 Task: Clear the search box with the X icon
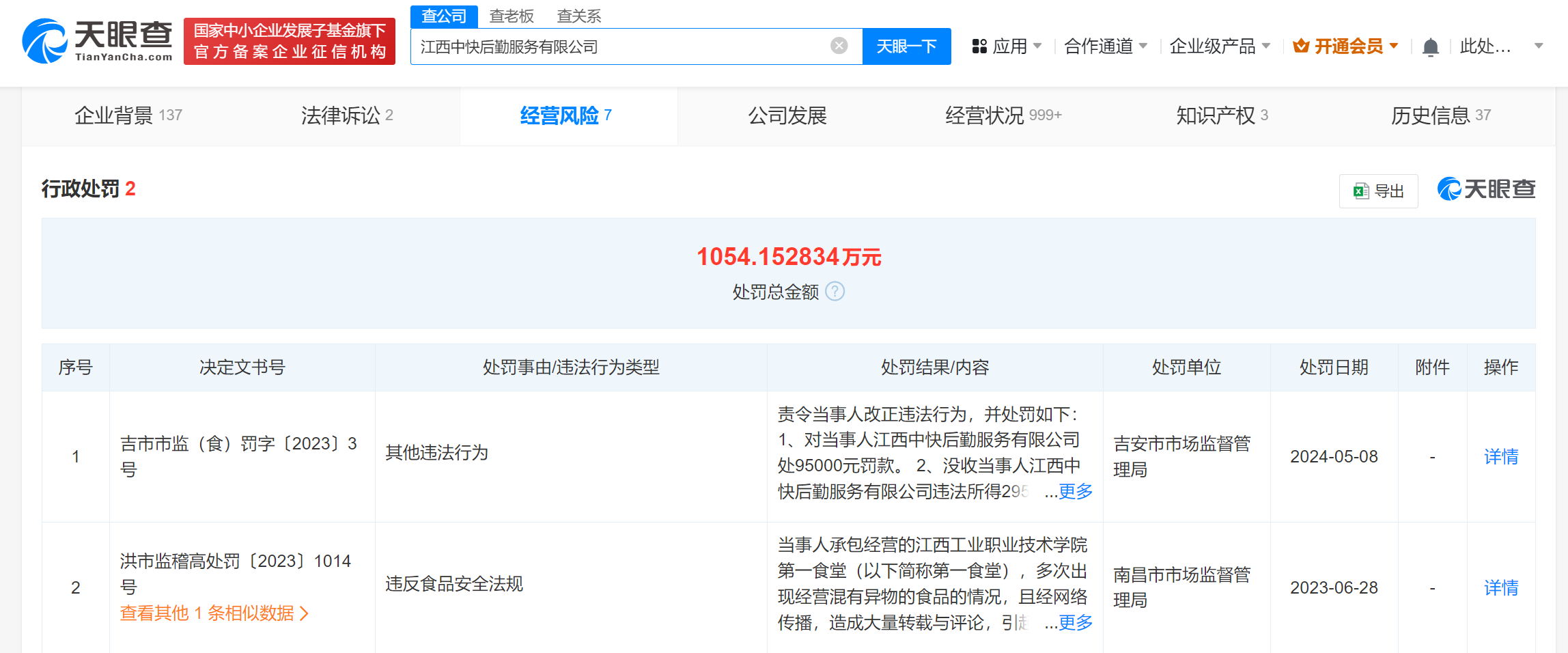pos(839,46)
